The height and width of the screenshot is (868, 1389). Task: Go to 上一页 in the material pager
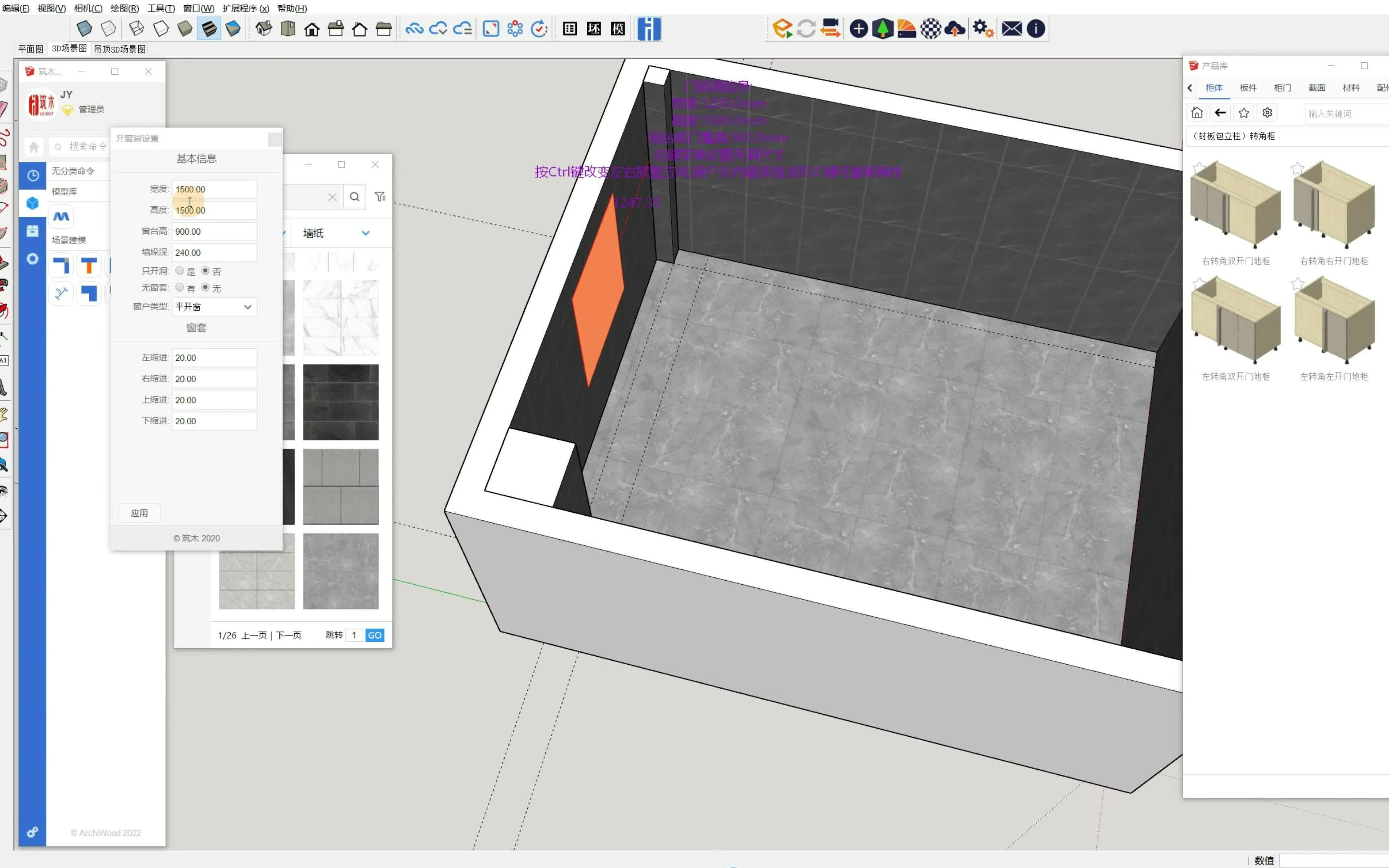[x=254, y=635]
